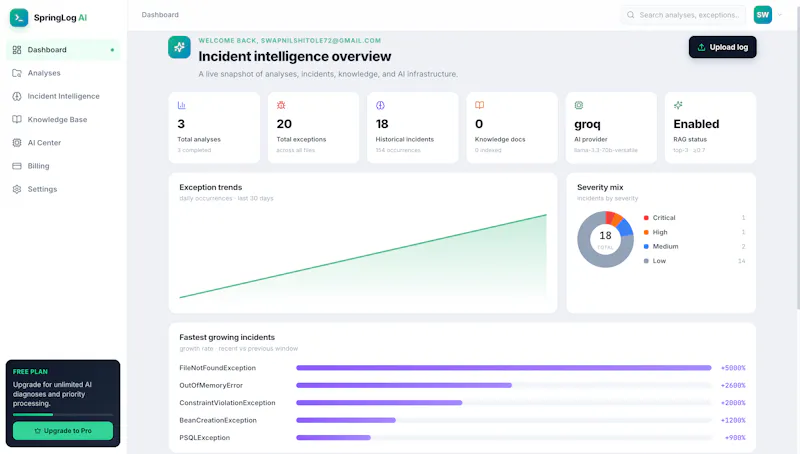Screen dimensions: 800x454
Task: Click the free plan usage progress bar
Action: pyautogui.click(x=63, y=415)
